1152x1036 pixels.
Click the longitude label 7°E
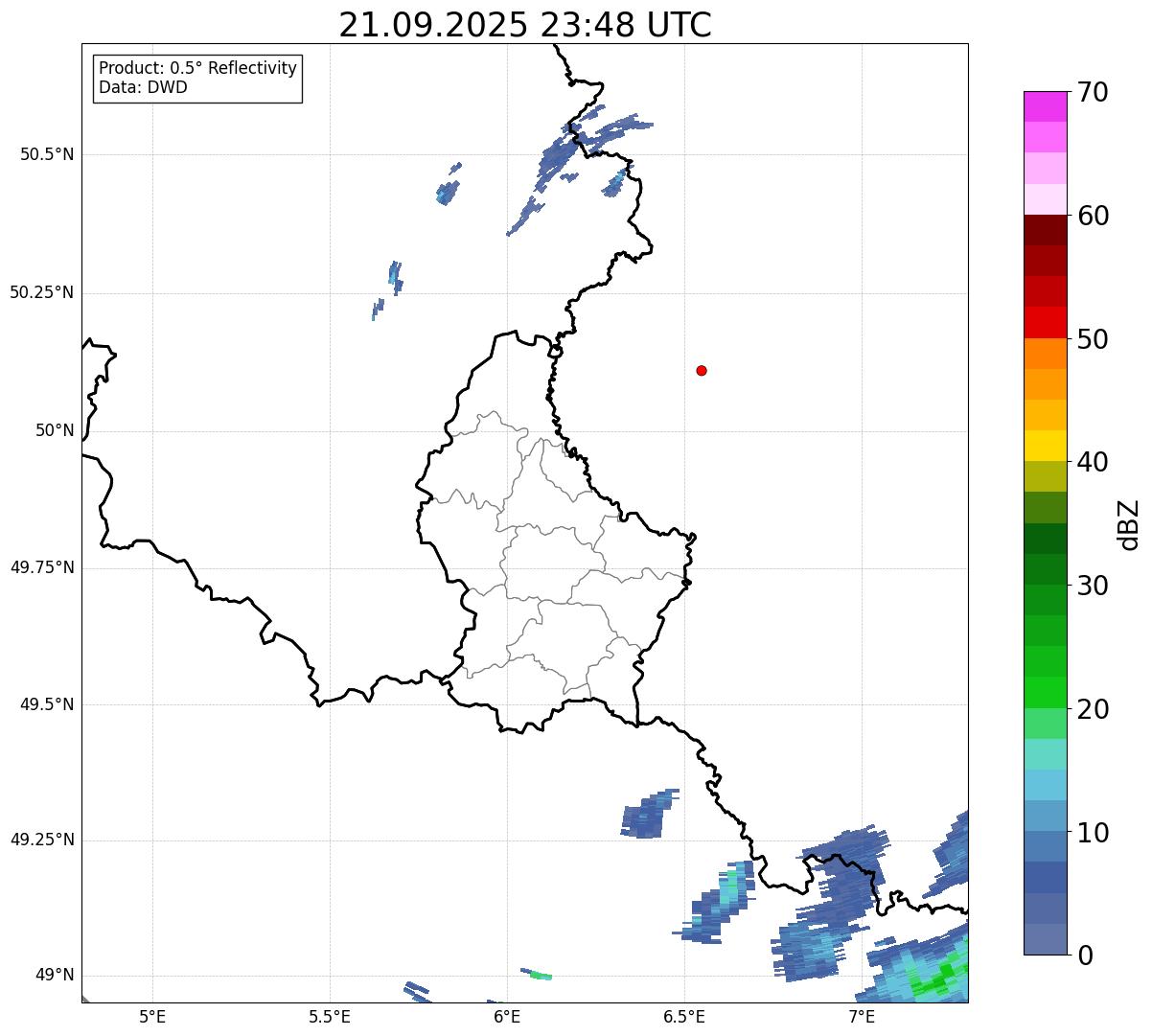(862, 1016)
